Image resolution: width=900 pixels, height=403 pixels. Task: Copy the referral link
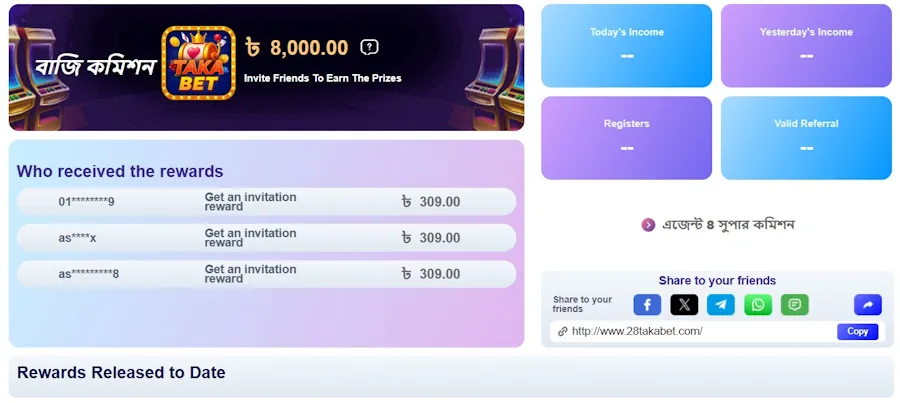point(857,331)
